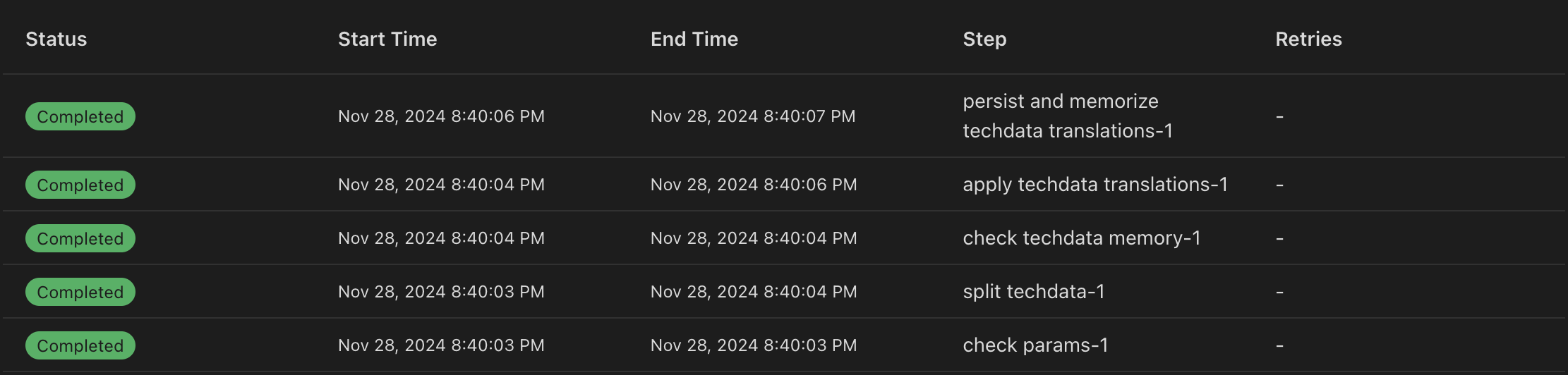Click the End Time column header

coord(694,39)
